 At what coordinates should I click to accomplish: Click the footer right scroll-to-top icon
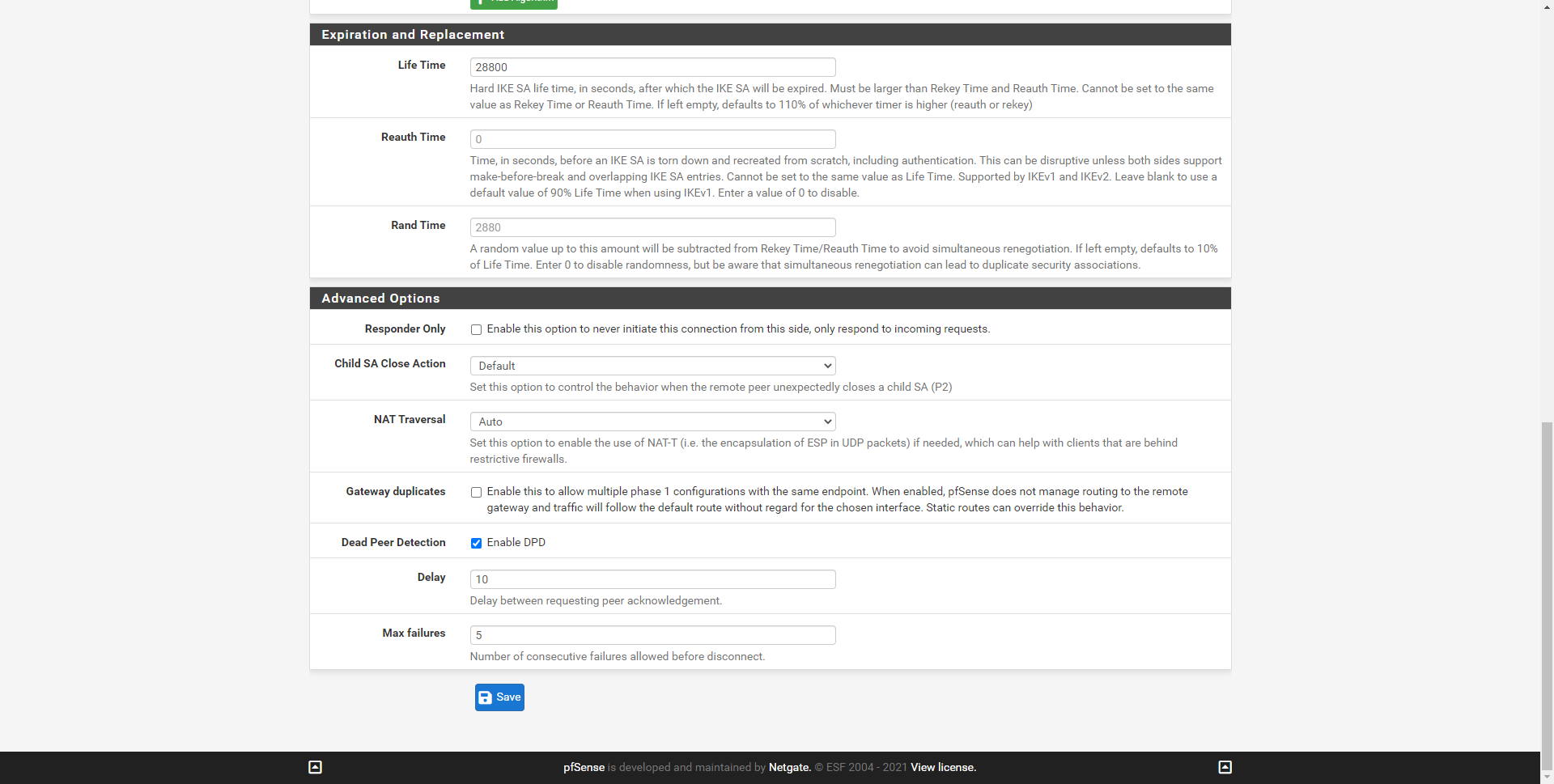point(1225,767)
